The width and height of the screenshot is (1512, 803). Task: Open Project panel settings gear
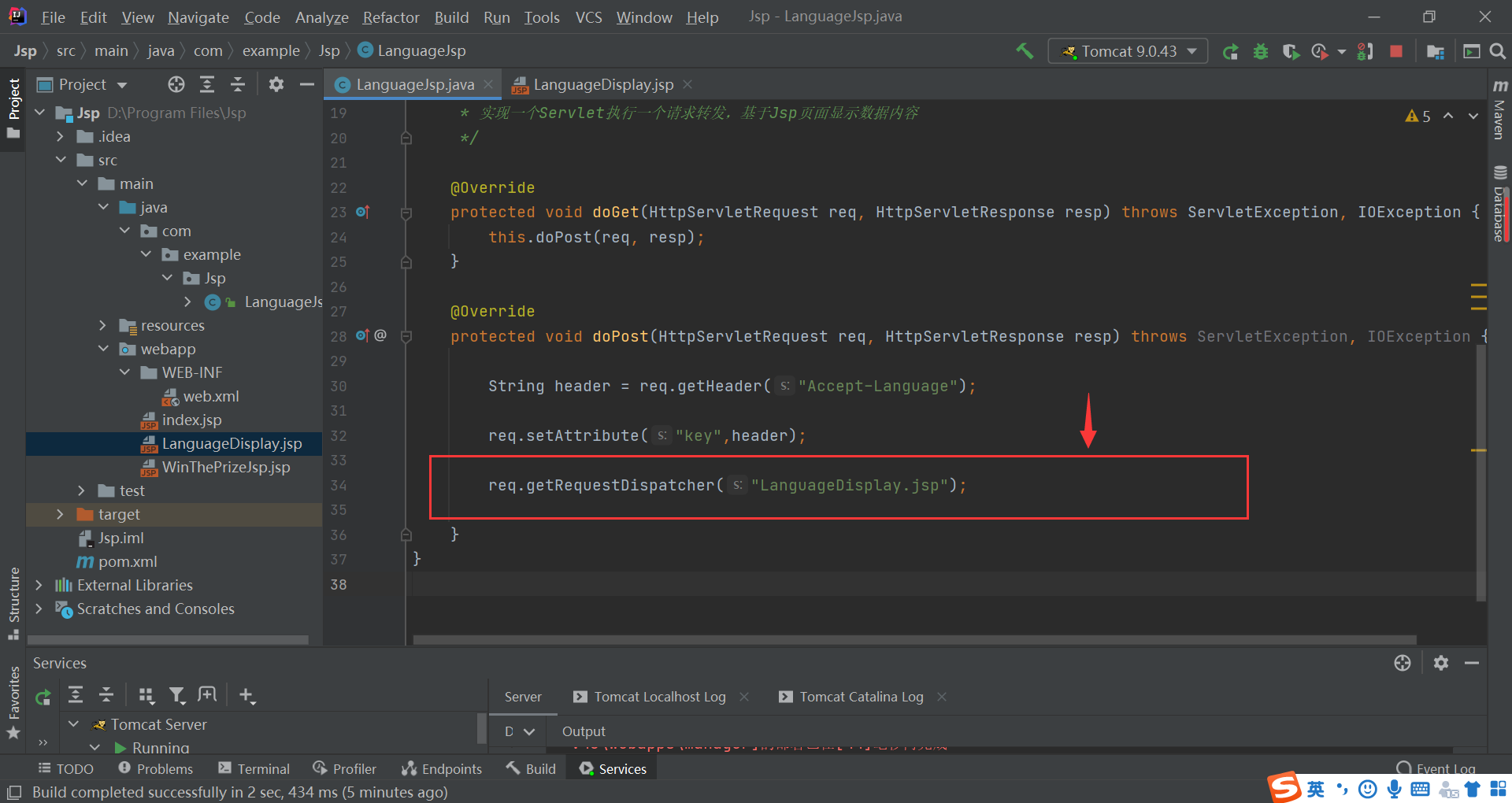click(276, 84)
